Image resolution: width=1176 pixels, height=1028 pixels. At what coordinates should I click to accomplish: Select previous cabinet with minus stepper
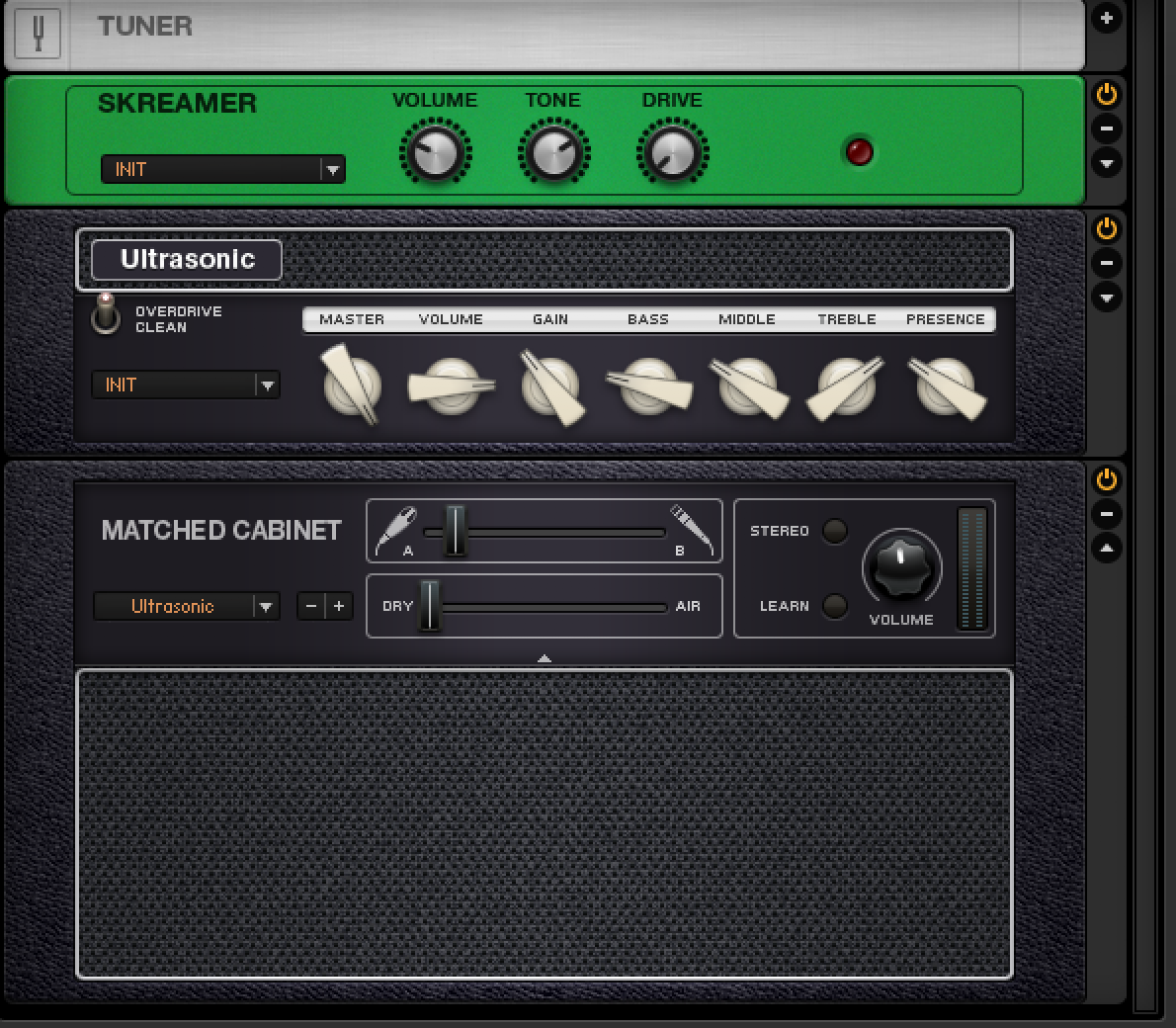pos(311,606)
